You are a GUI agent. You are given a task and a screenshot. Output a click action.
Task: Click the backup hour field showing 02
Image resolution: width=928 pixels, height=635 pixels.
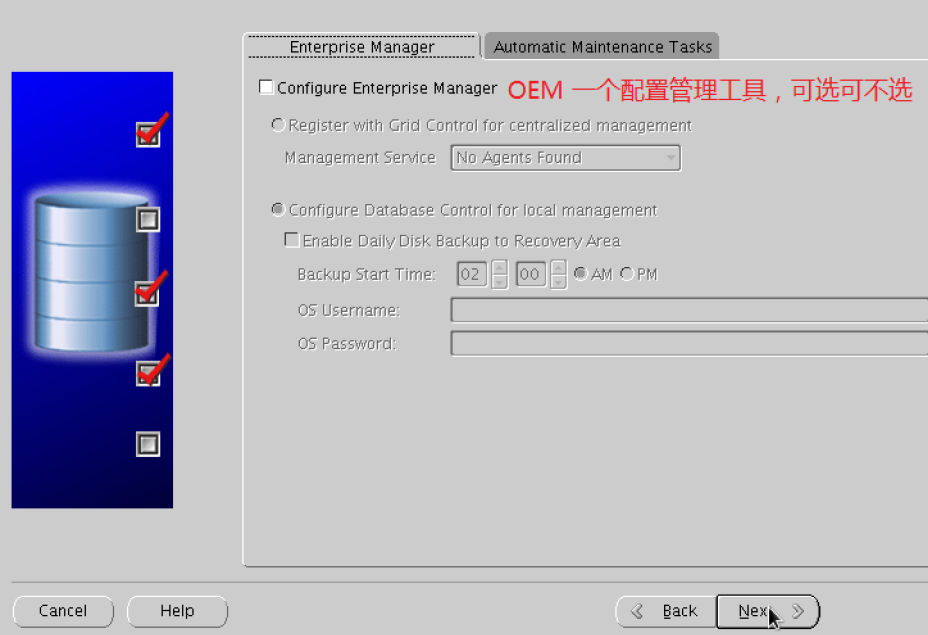472,274
